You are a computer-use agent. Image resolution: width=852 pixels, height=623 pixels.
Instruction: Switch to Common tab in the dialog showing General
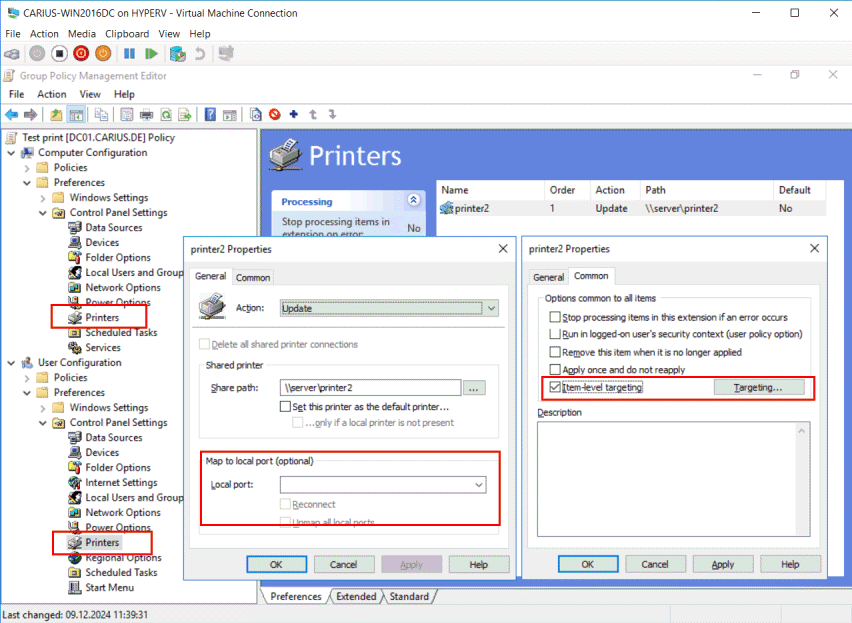point(253,278)
